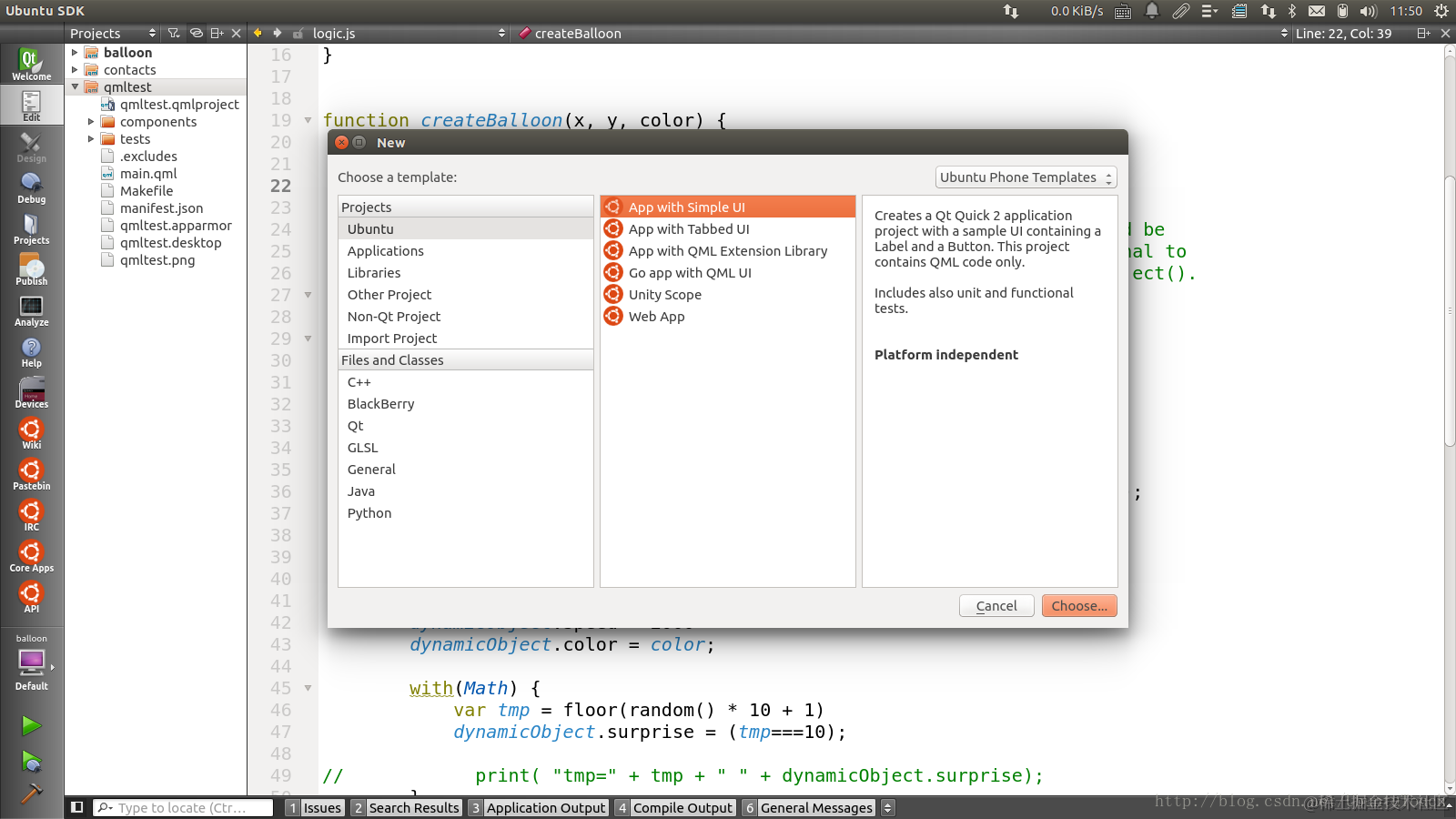The image size is (1456, 819).
Task: Open the Design mode
Action: pos(31,147)
